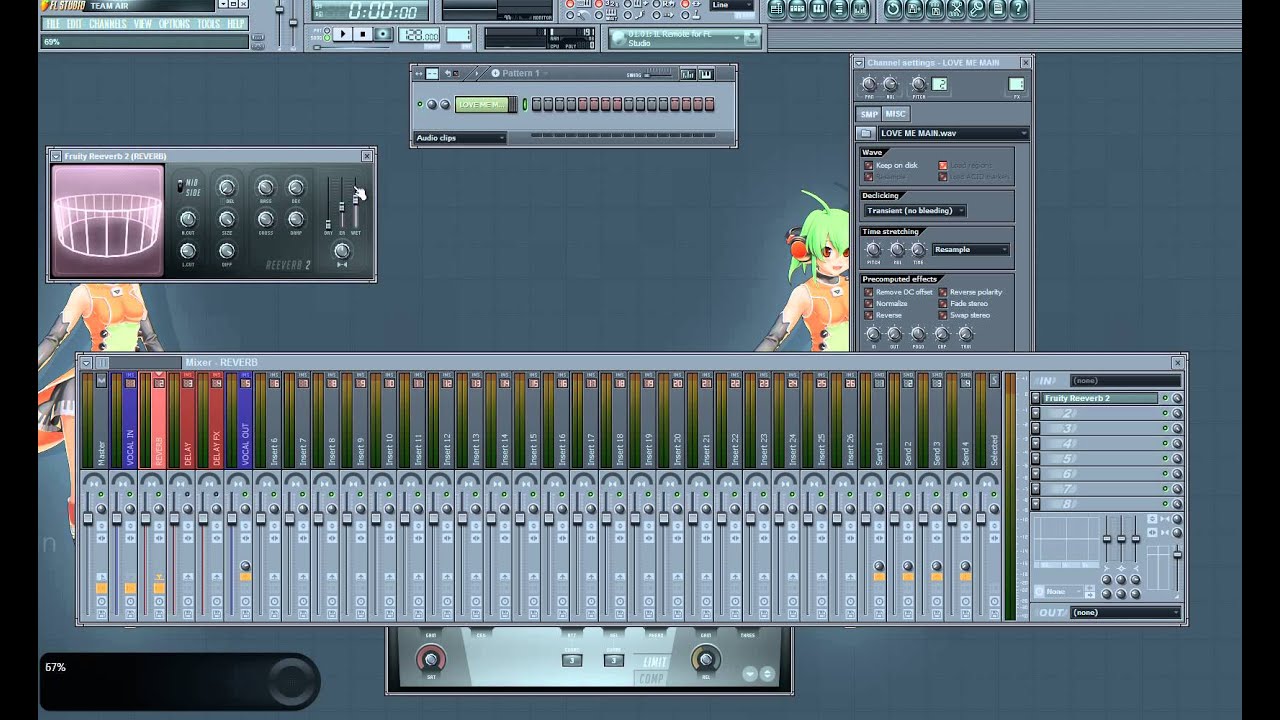Click the SMP tab in Channel settings

pos(870,113)
